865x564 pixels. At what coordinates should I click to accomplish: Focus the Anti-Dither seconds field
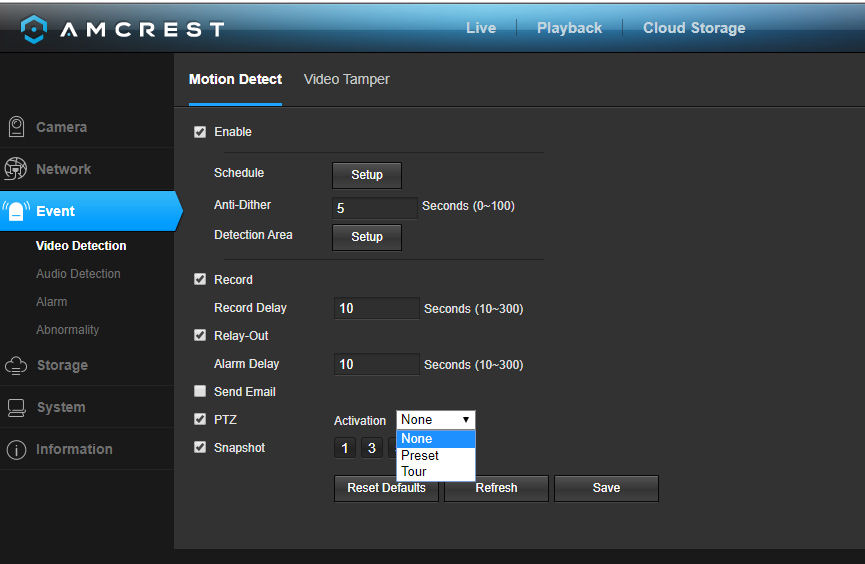pyautogui.click(x=375, y=207)
